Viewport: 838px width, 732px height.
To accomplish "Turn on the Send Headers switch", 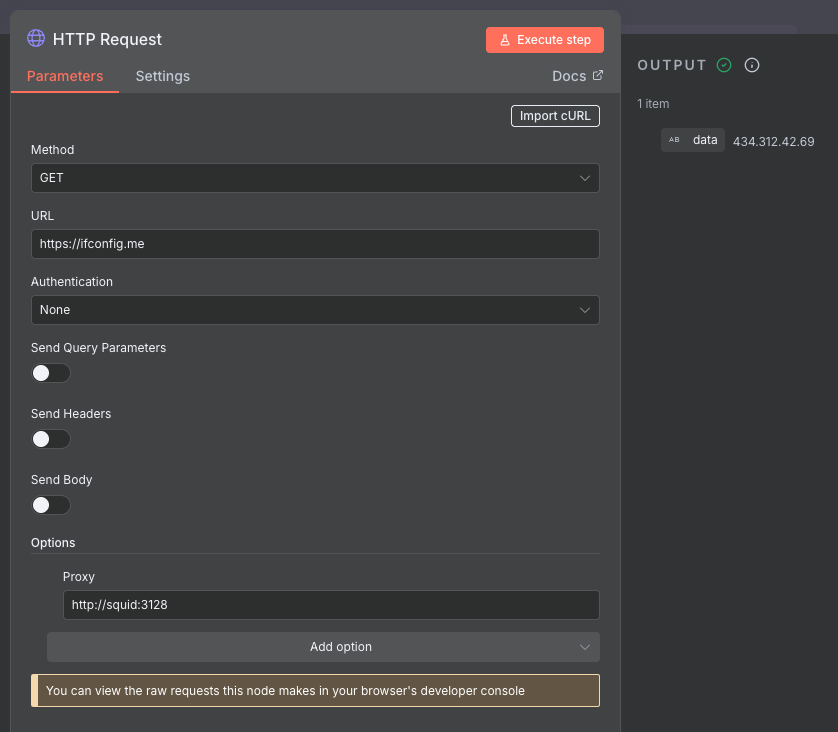I will pos(51,439).
